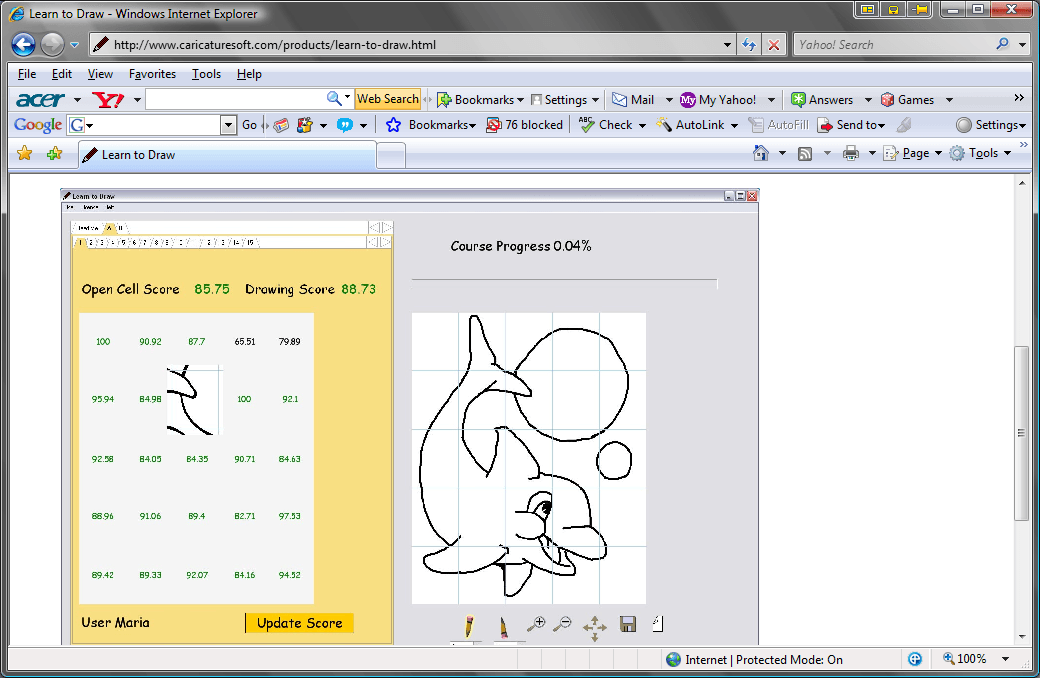
Task: Click the Google toolbar chat bubble icon
Action: coord(345,125)
